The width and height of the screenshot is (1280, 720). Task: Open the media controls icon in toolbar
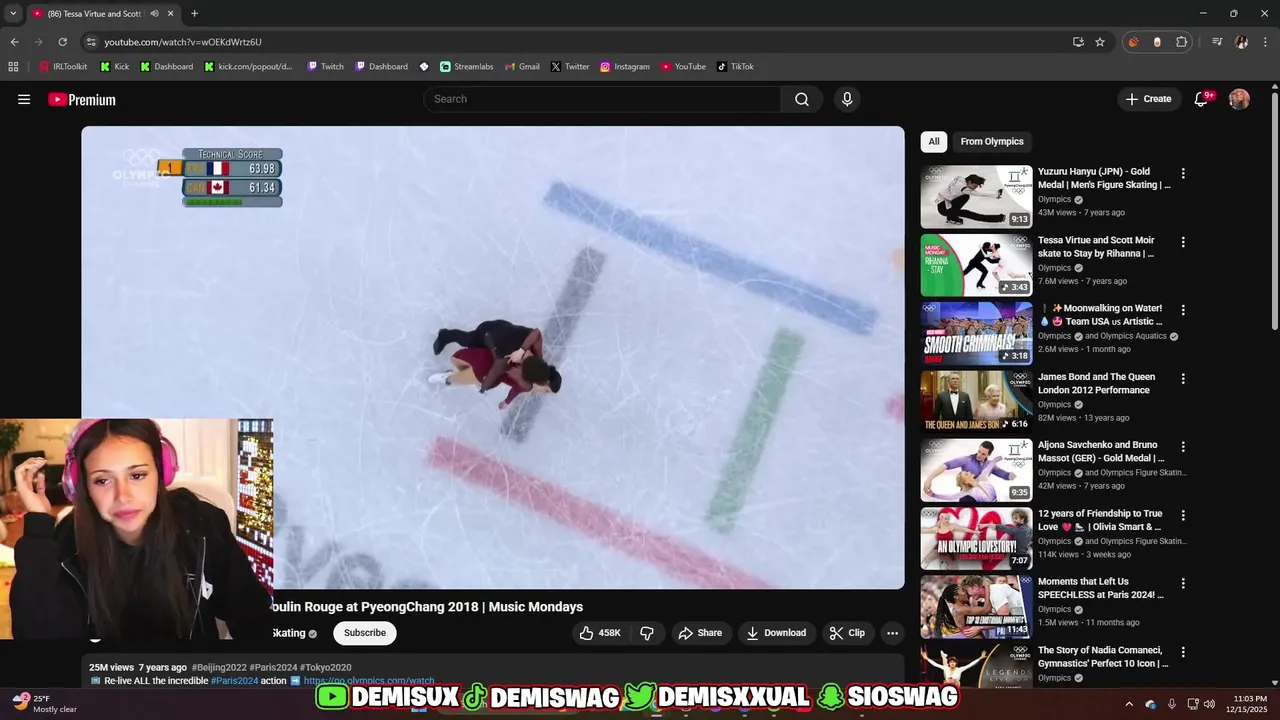[1217, 42]
